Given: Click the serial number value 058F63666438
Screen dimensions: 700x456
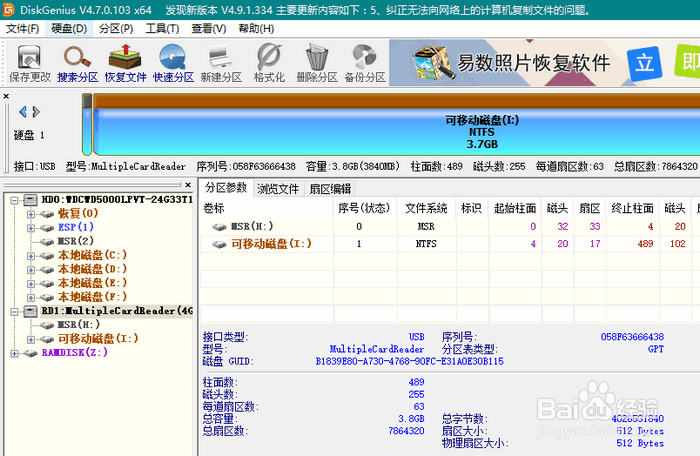Looking at the screenshot, I should 632,337.
